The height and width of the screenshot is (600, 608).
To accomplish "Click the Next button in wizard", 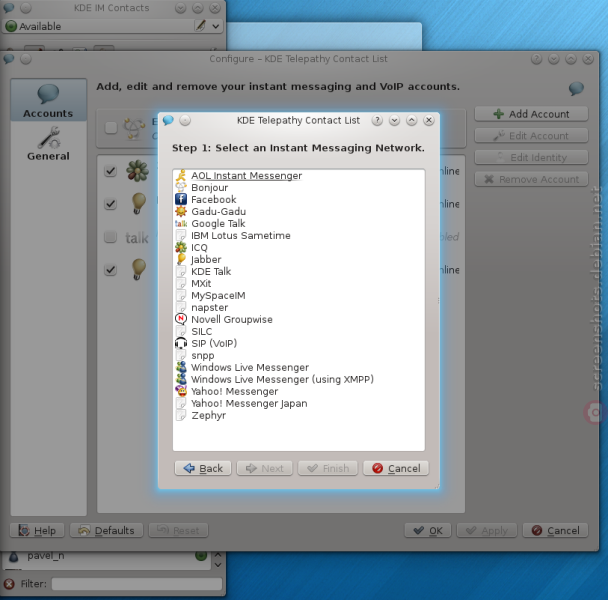I will pos(264,468).
